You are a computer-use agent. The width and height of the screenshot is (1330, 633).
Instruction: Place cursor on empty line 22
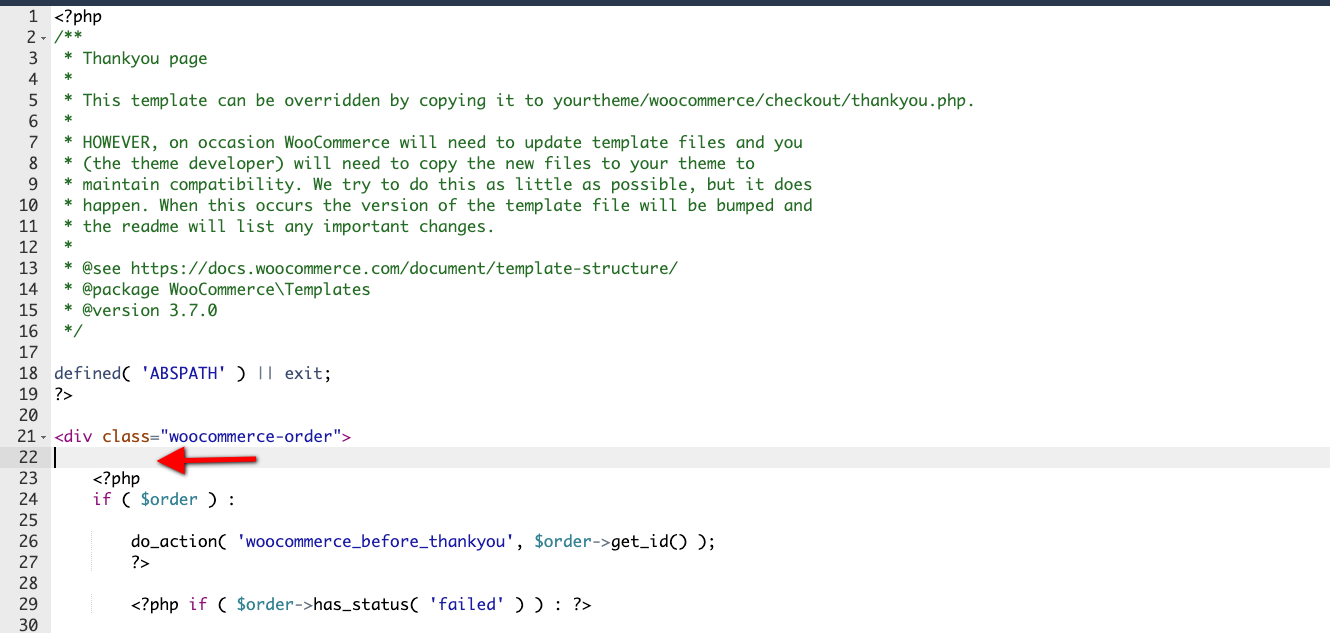click(690, 457)
